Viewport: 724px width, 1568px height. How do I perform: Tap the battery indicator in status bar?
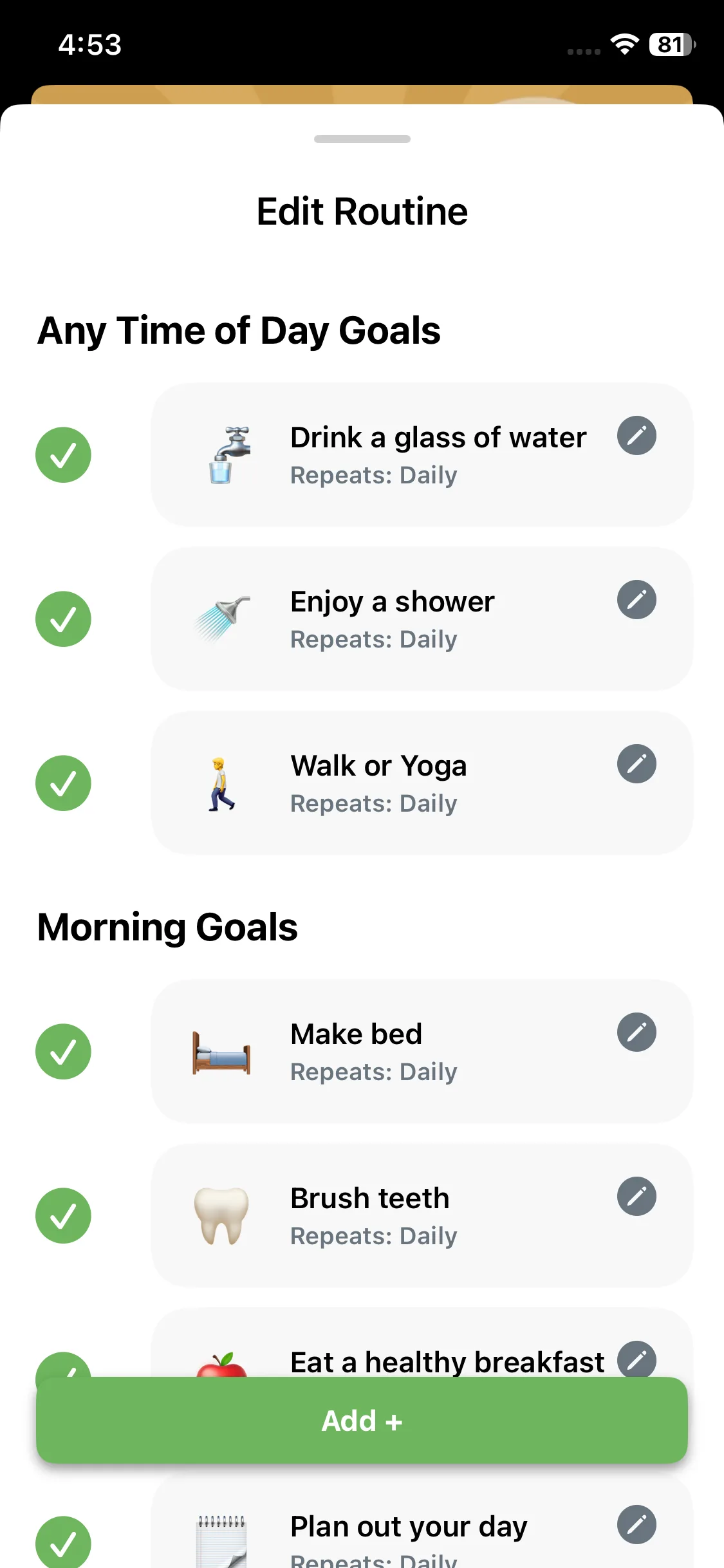672,44
